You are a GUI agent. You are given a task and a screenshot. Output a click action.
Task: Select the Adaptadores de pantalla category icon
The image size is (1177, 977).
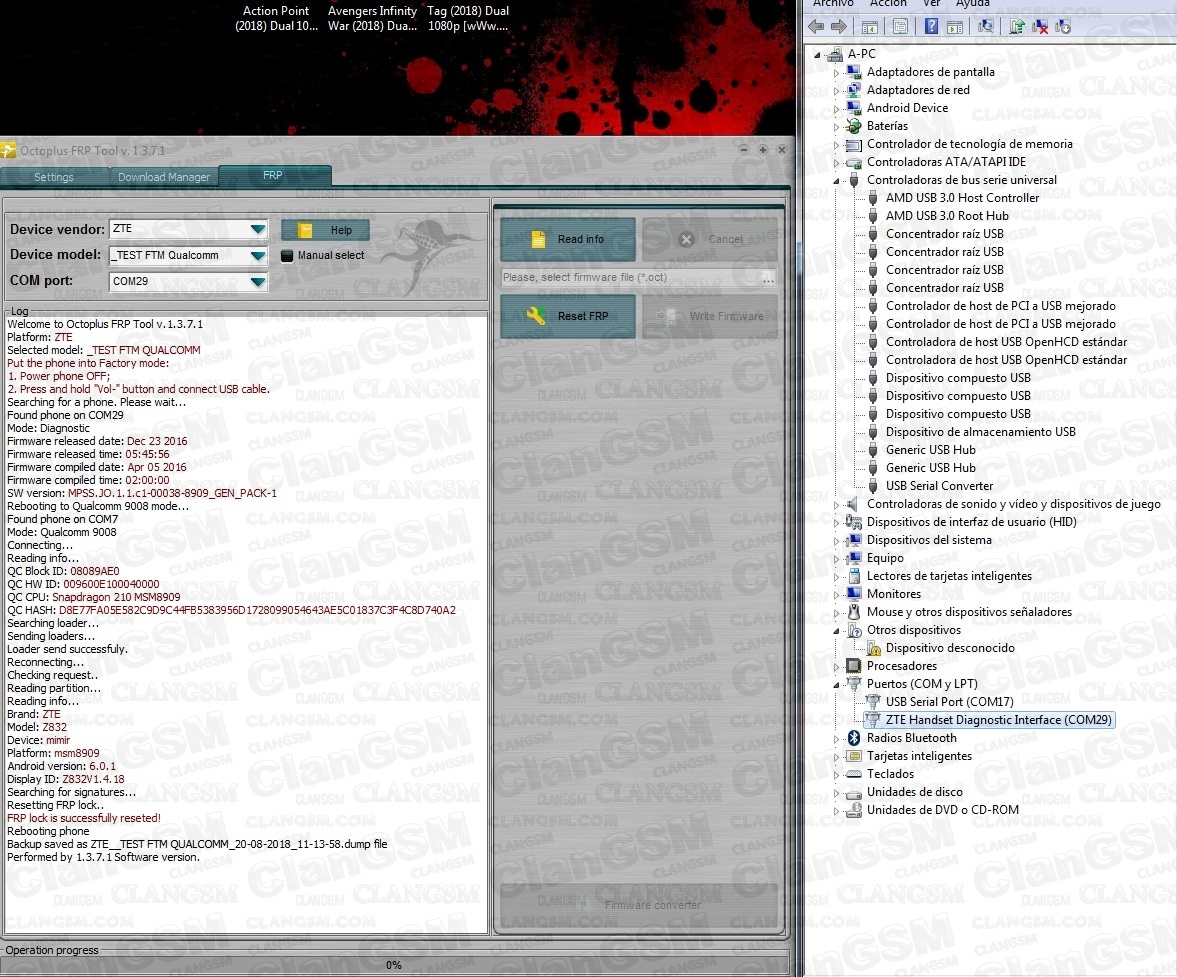point(853,72)
